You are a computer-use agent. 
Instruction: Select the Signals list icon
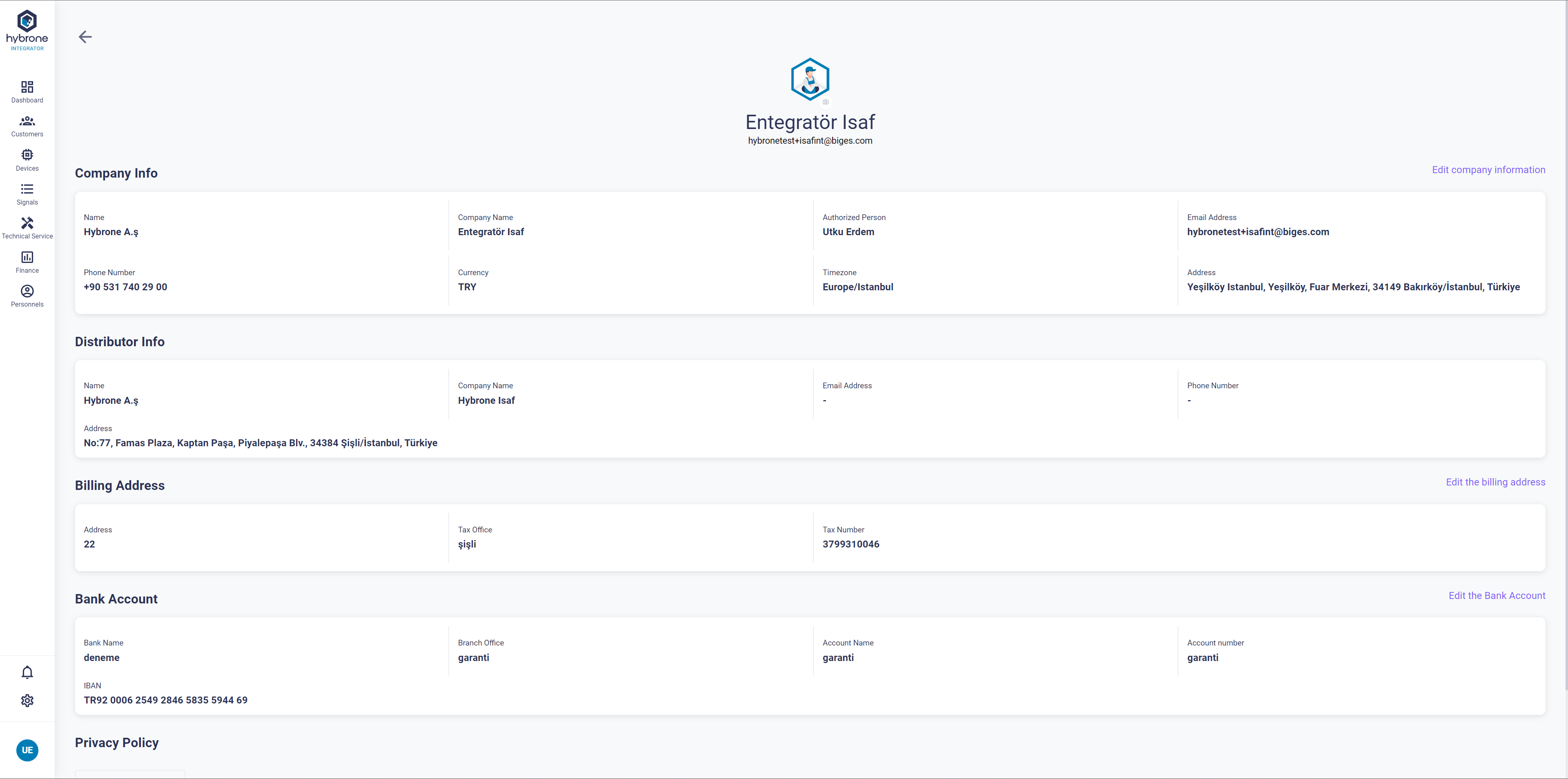point(27,189)
